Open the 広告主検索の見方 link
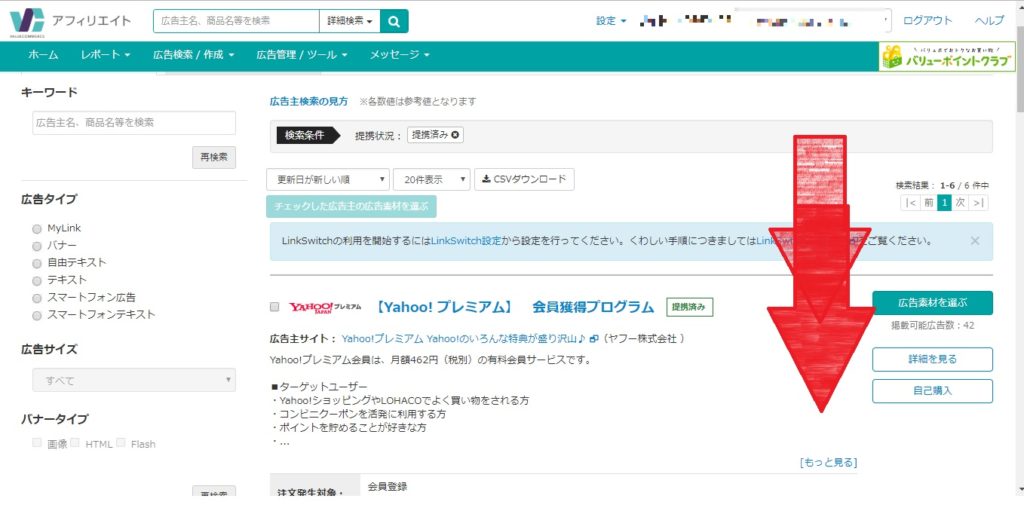Screen dimensions: 1024x511 tap(309, 101)
